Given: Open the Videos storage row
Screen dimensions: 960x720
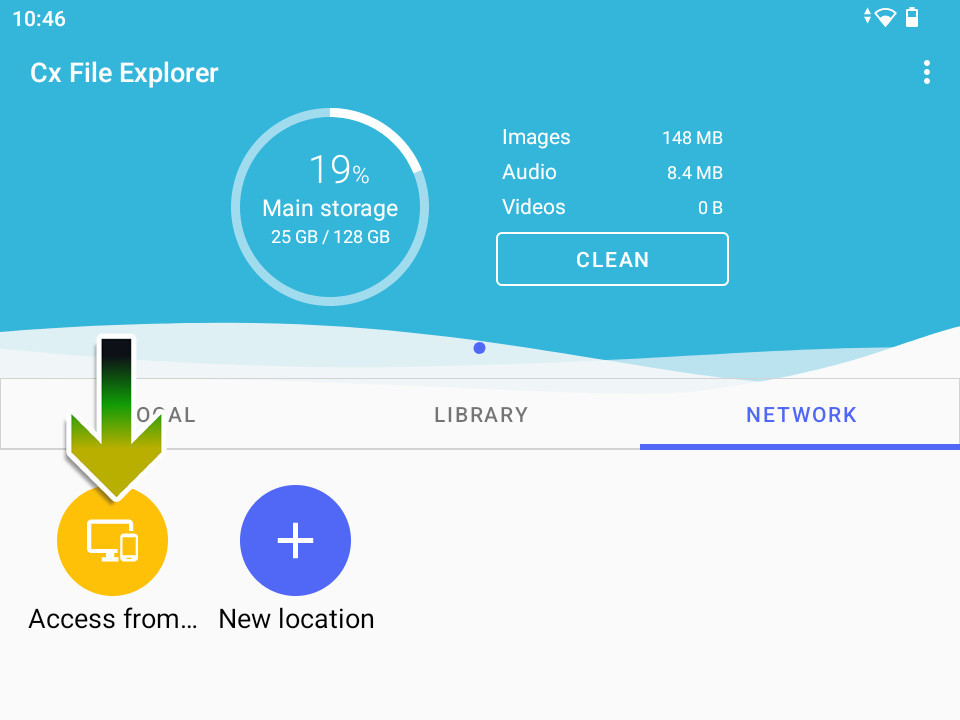Looking at the screenshot, I should [612, 207].
